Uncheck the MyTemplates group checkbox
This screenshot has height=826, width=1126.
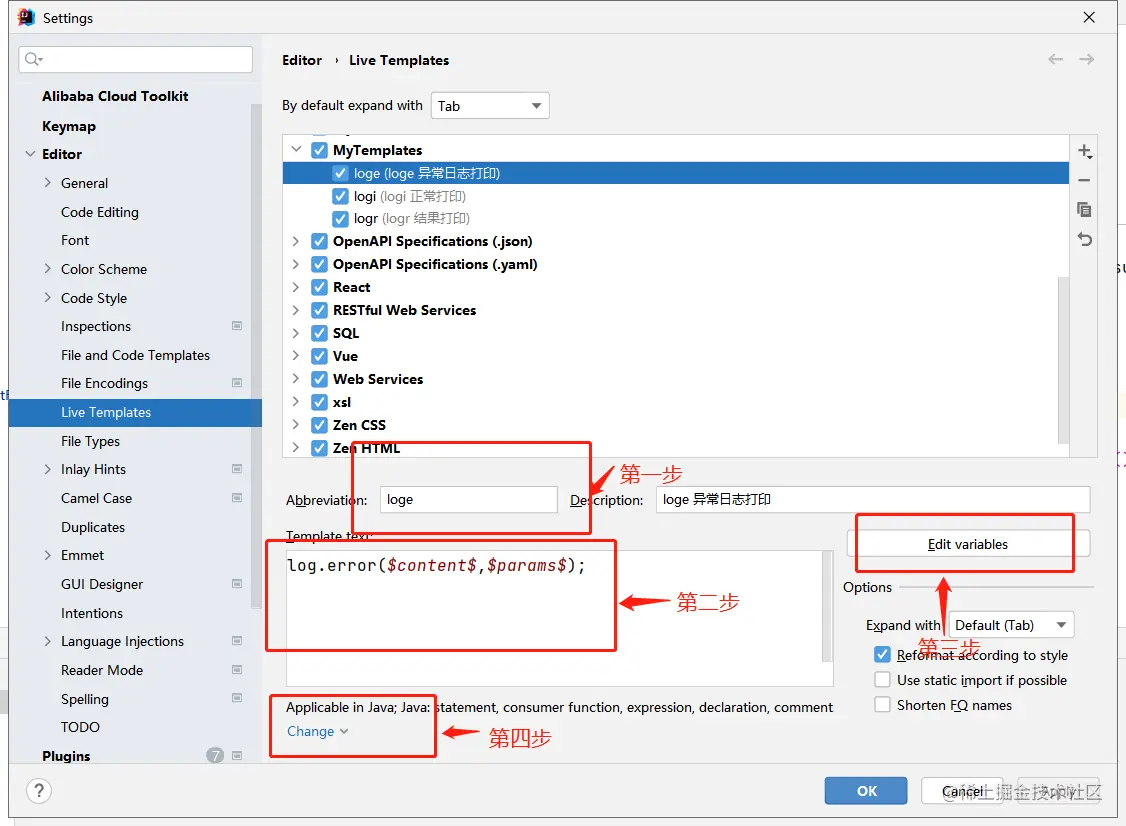click(320, 150)
